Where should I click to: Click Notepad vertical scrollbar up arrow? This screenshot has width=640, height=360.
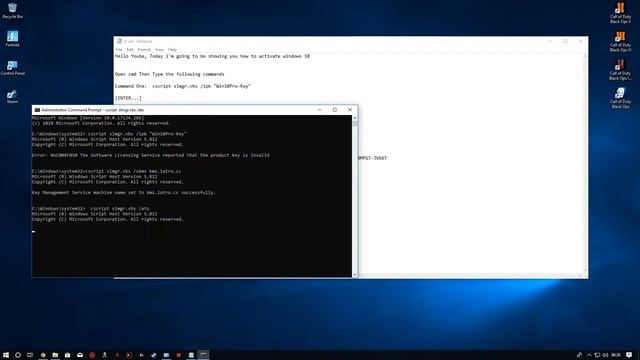(x=585, y=56)
